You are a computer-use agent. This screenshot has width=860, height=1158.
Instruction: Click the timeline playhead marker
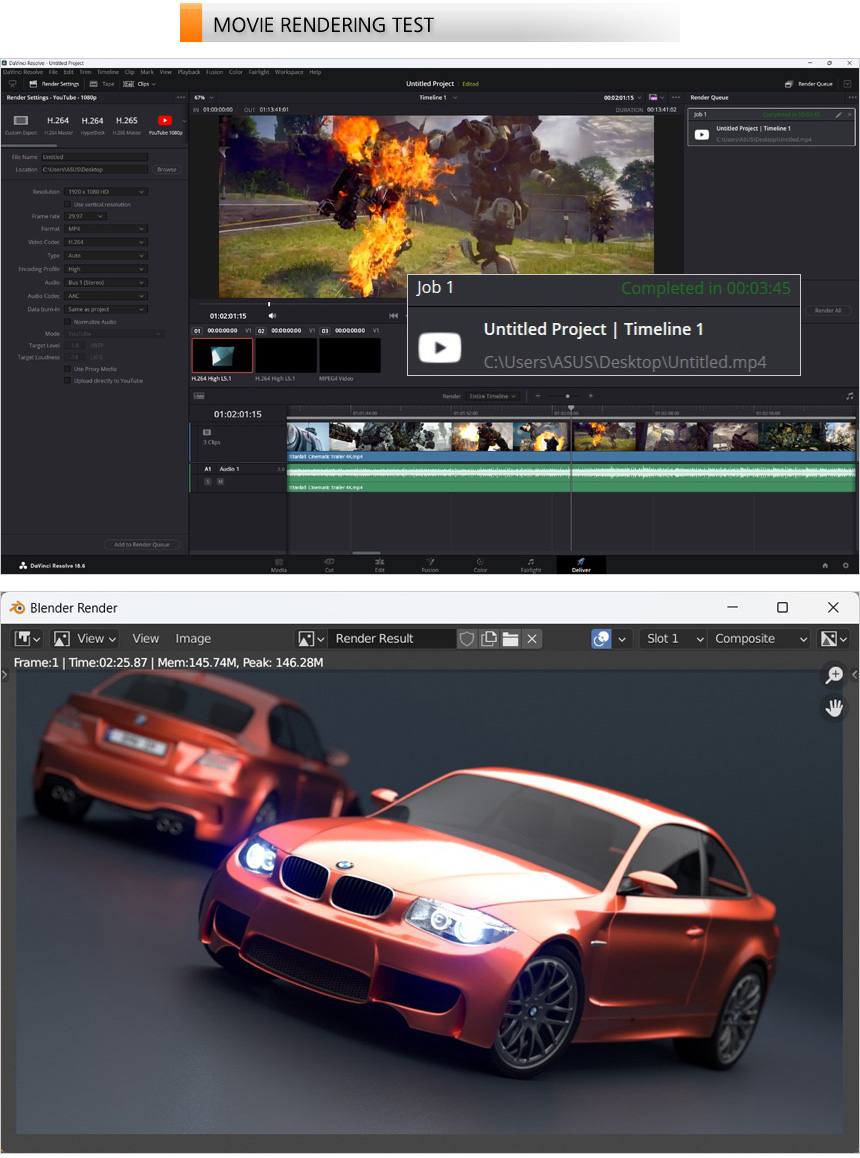(571, 408)
